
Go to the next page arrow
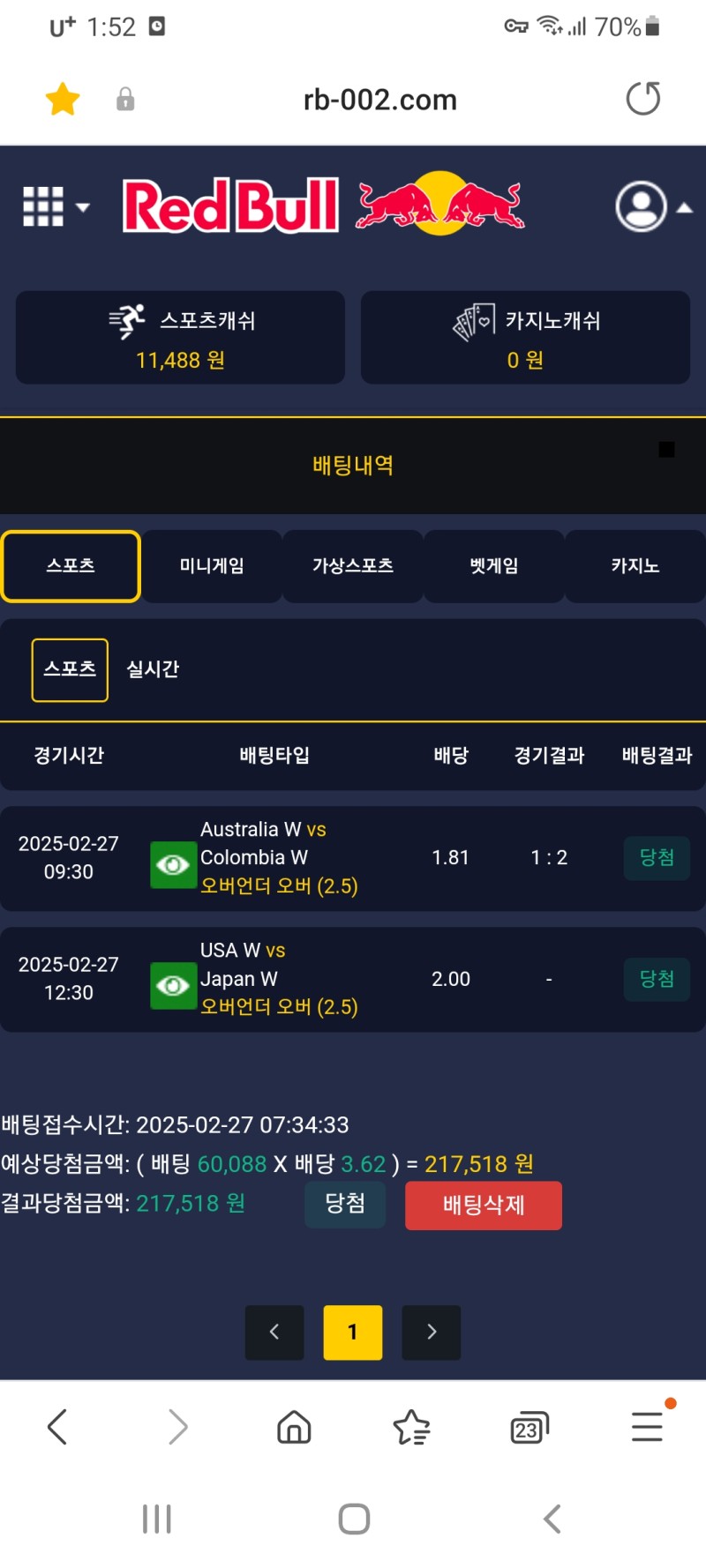[432, 1332]
